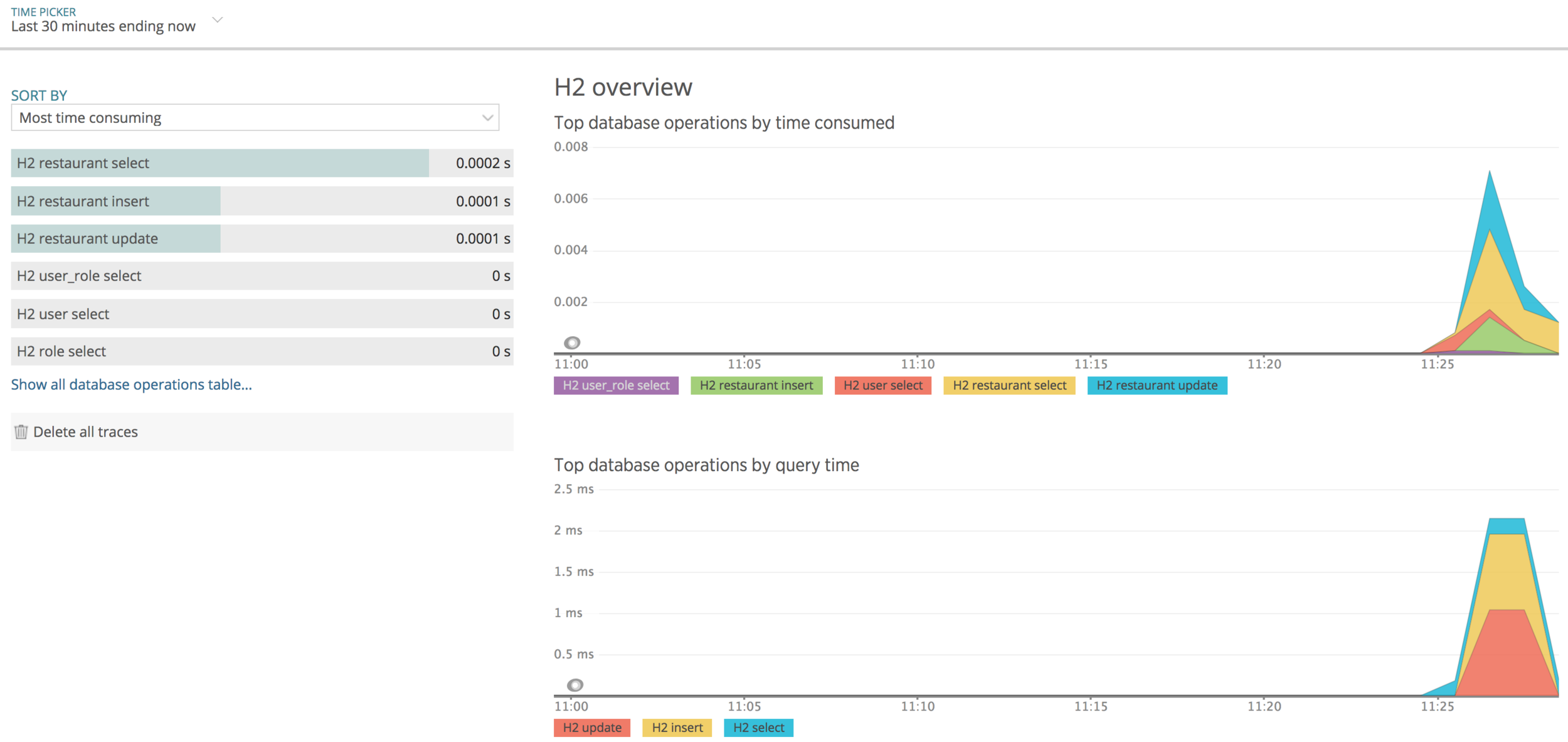Click the Last 30 minutes ending now picker
The image size is (1568, 742).
103,26
